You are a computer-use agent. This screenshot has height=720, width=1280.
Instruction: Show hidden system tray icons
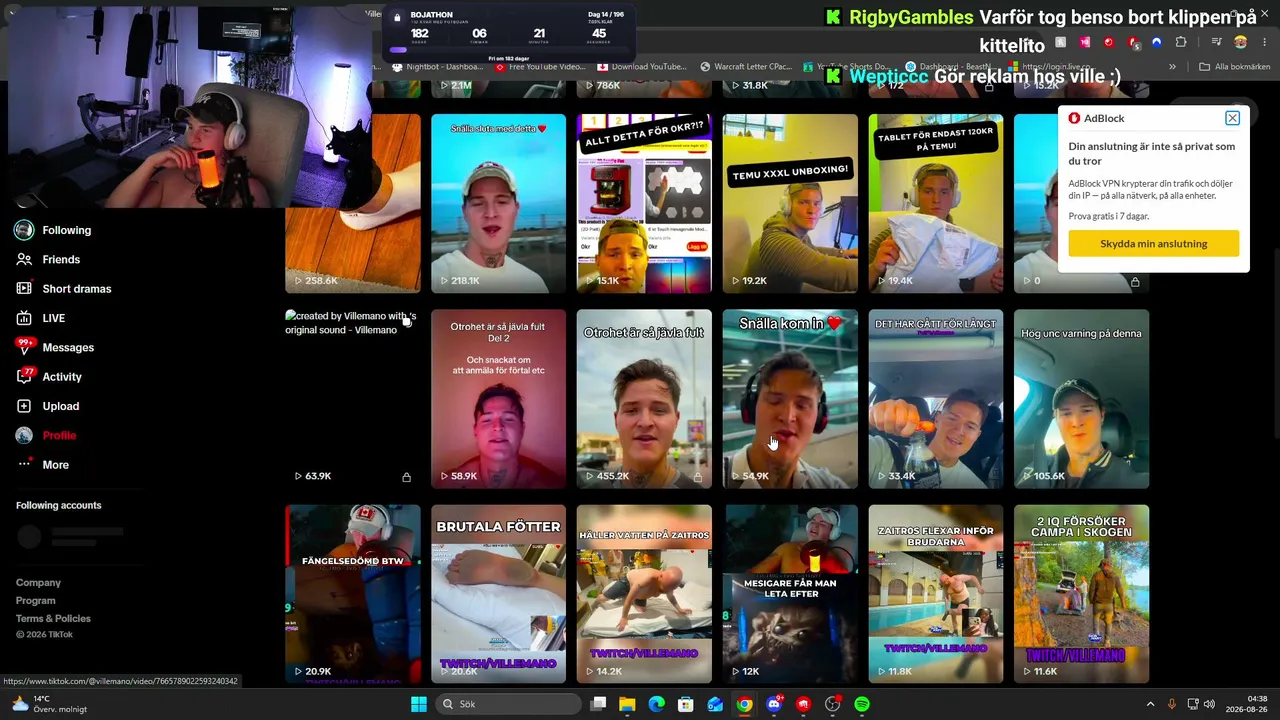pyautogui.click(x=1150, y=704)
